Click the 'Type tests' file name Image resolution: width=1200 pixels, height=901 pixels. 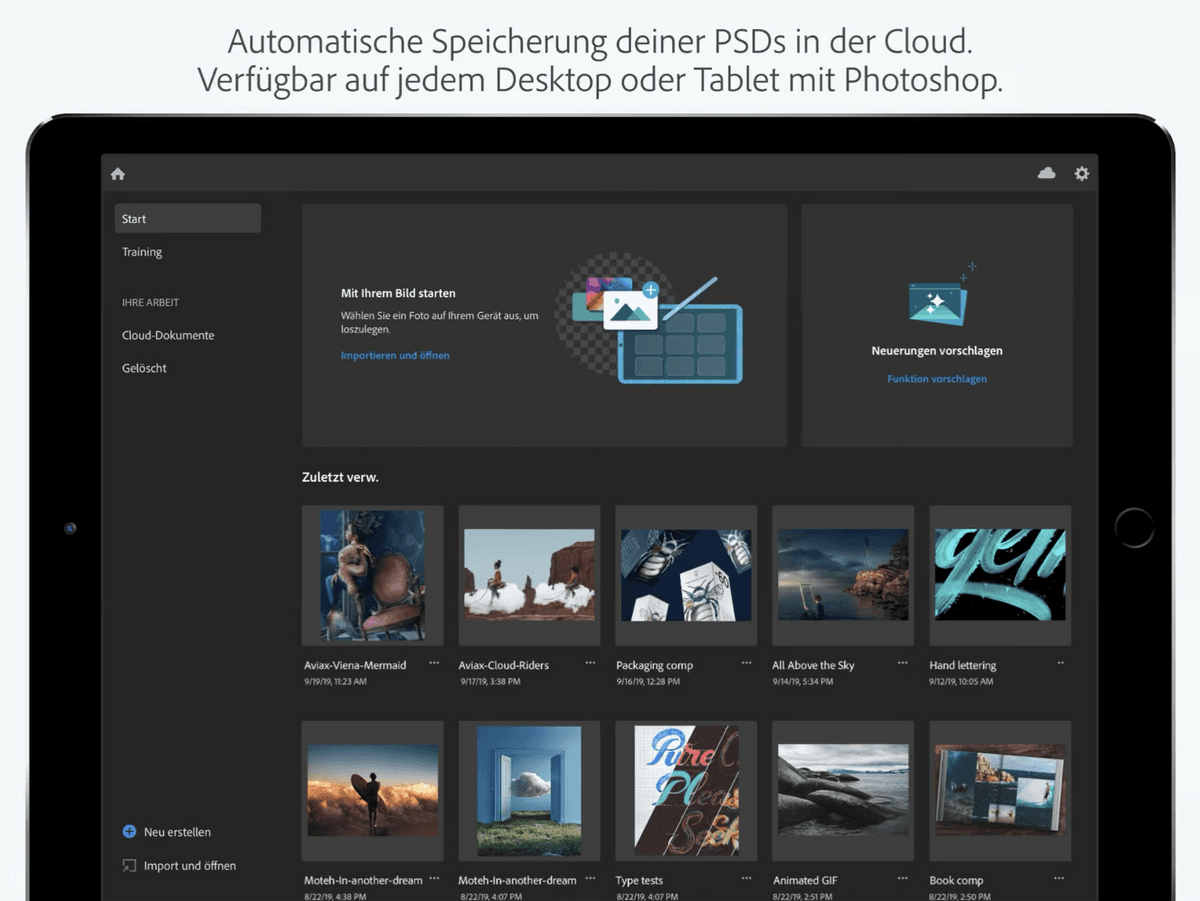pos(639,881)
